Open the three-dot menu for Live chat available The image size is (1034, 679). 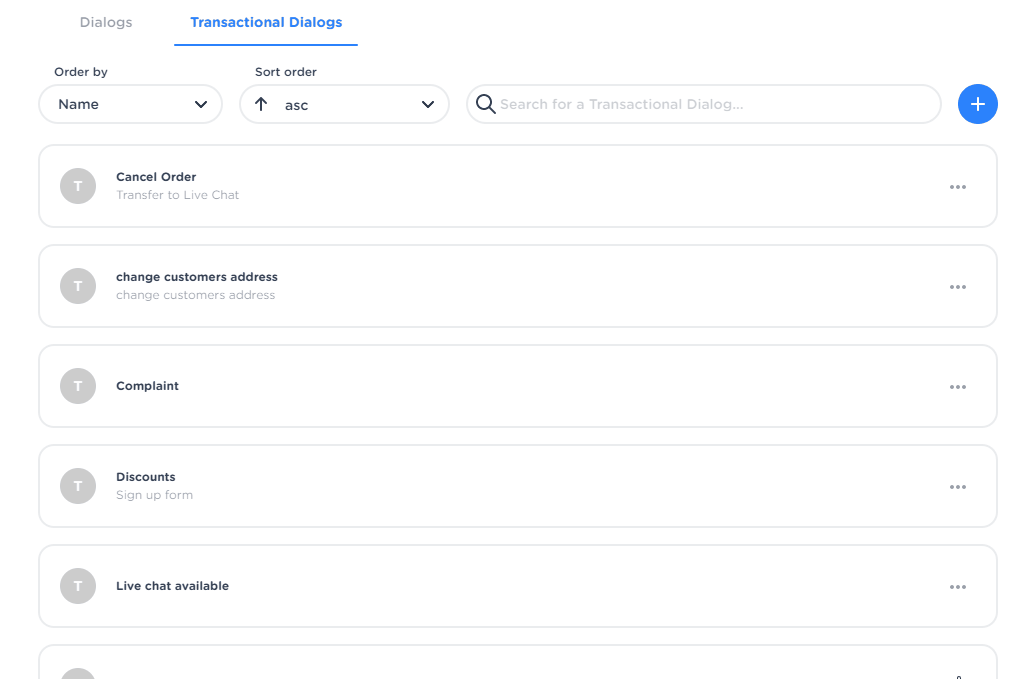click(x=957, y=587)
